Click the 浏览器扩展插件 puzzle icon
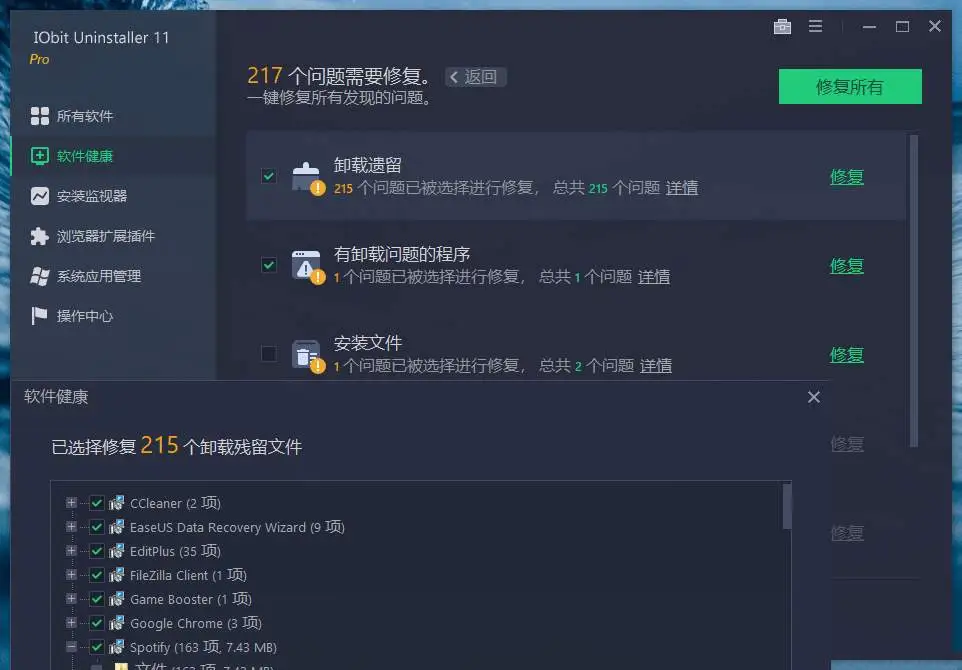This screenshot has width=962, height=670. point(40,236)
